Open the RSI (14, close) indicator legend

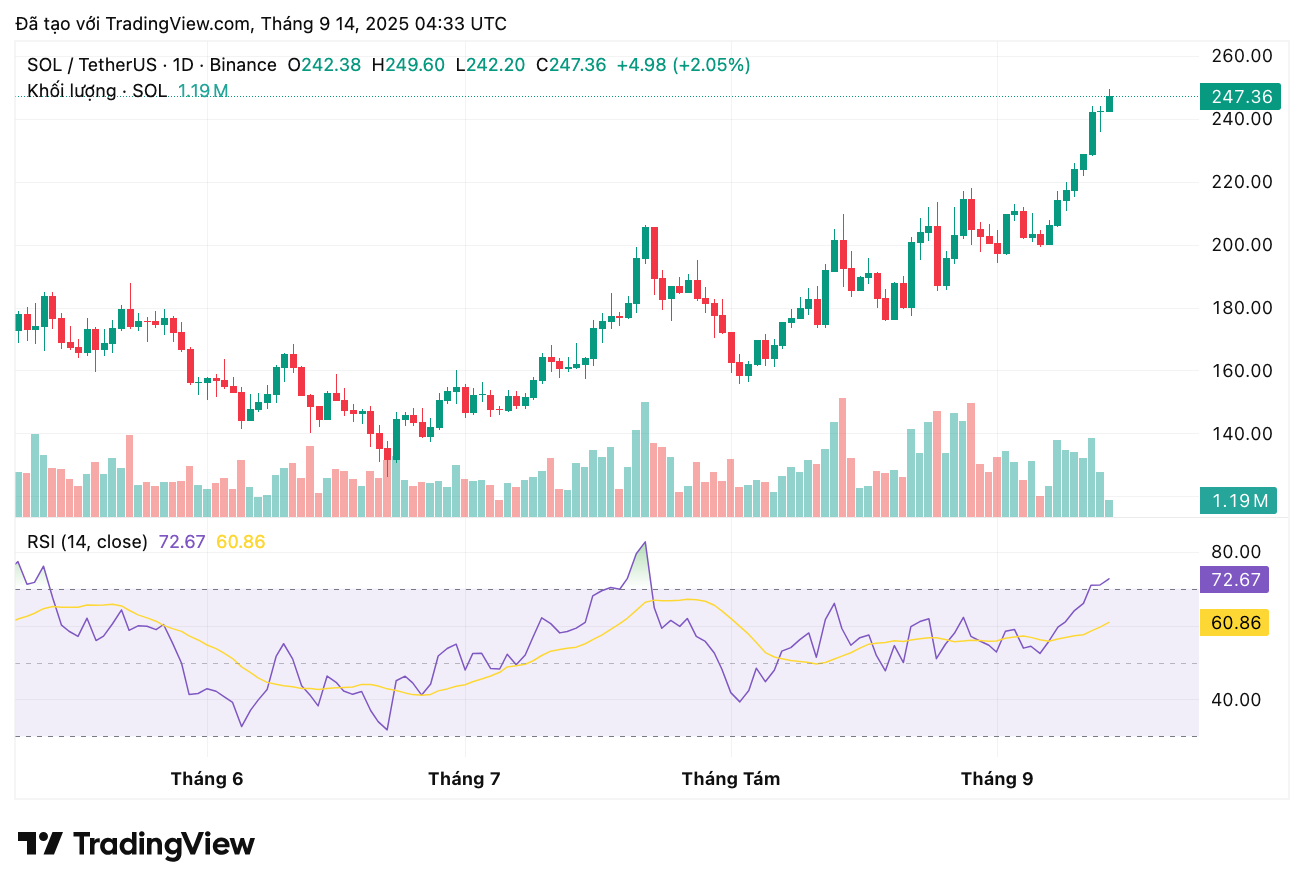(x=87, y=542)
